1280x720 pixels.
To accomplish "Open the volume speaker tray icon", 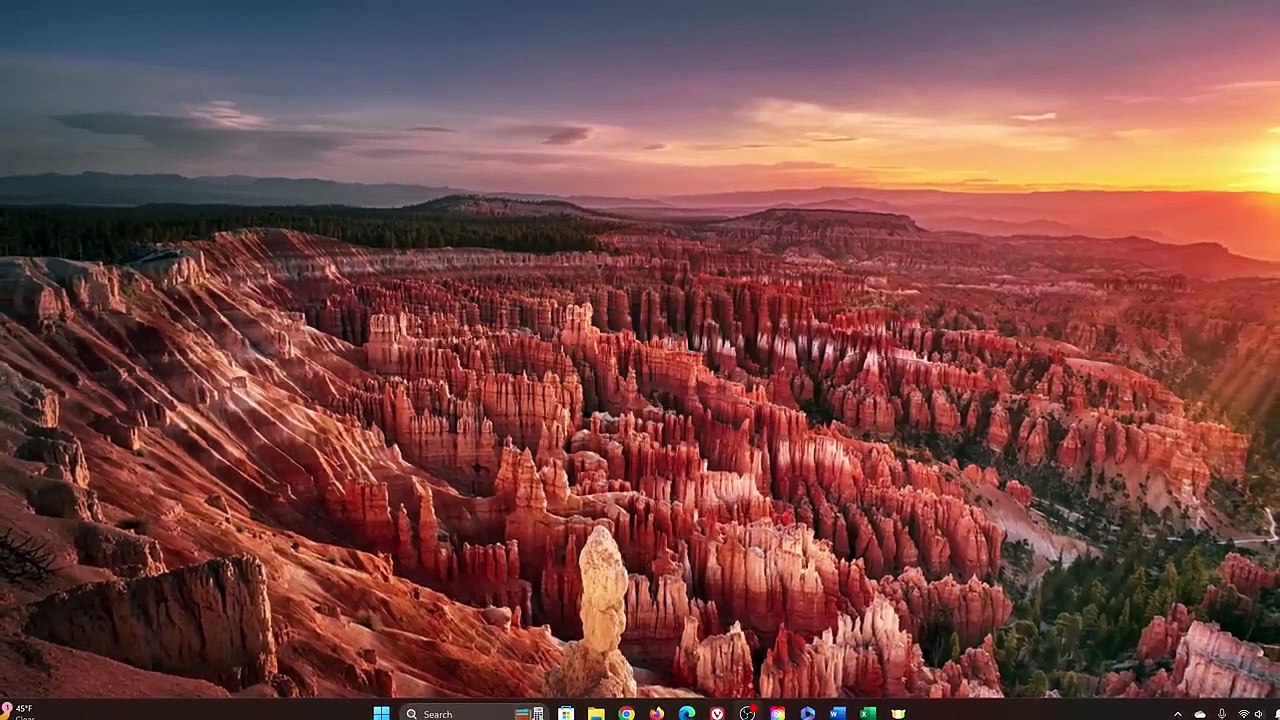I will coord(1258,714).
